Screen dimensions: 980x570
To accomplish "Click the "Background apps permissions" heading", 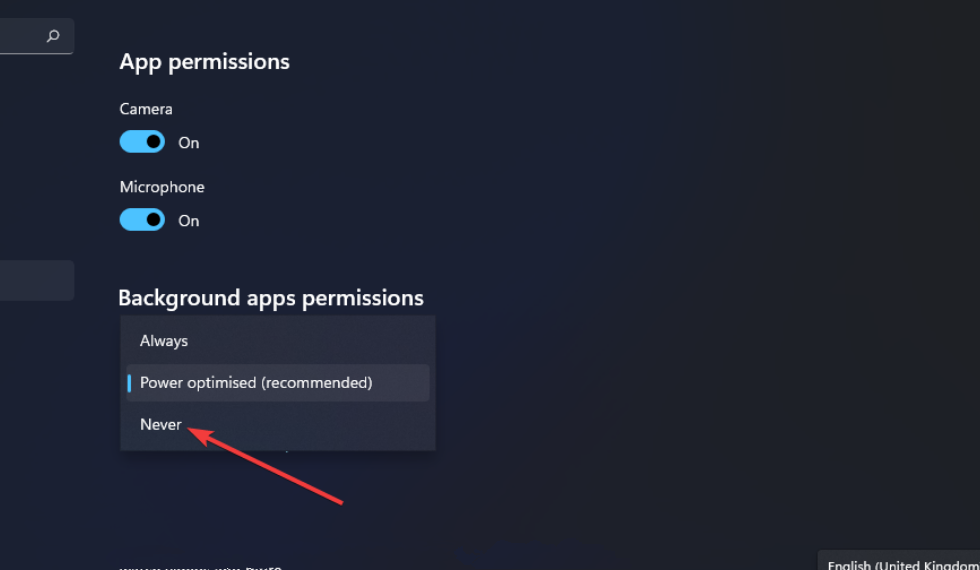I will click(x=270, y=298).
